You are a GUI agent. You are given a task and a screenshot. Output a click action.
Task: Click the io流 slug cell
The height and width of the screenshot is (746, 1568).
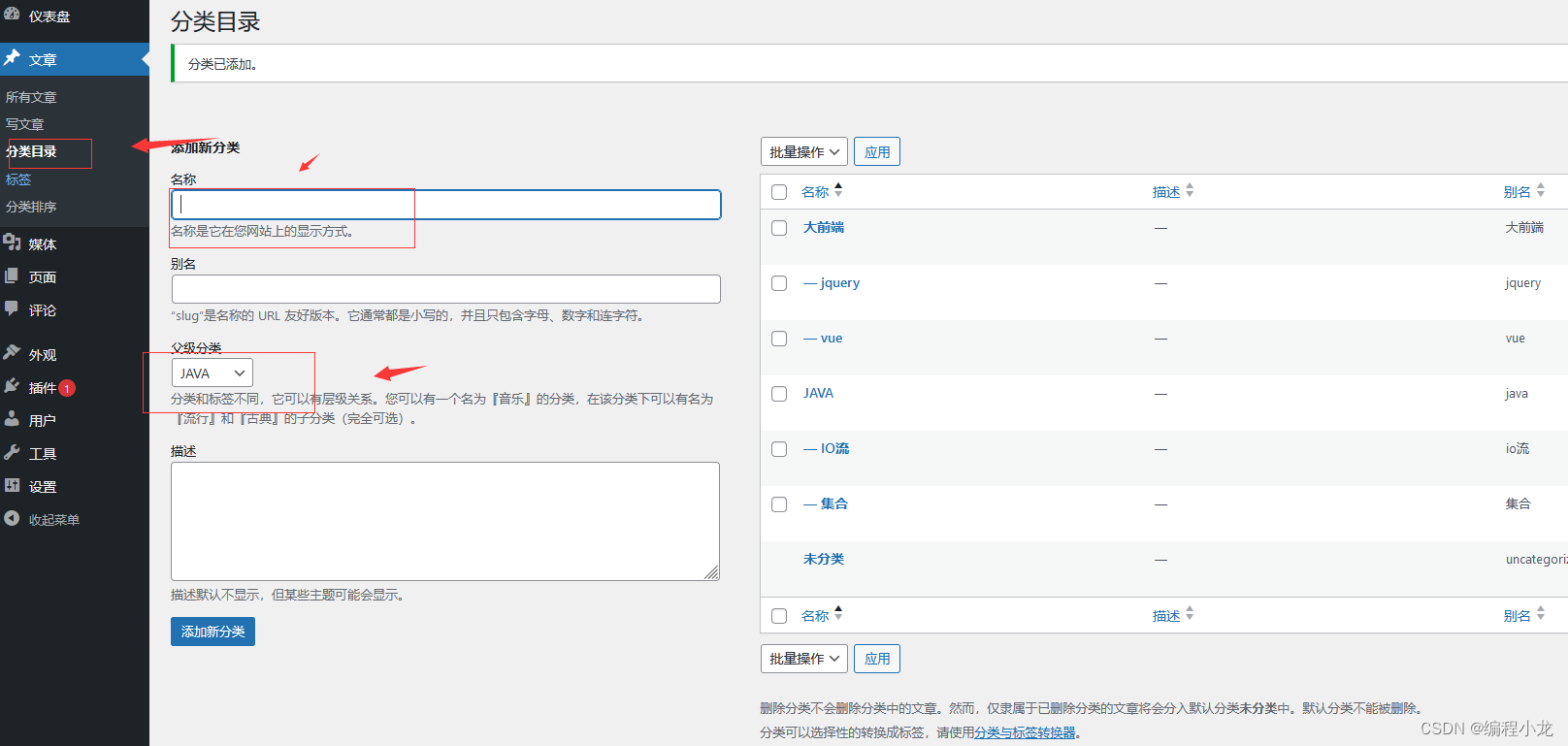(x=1518, y=448)
